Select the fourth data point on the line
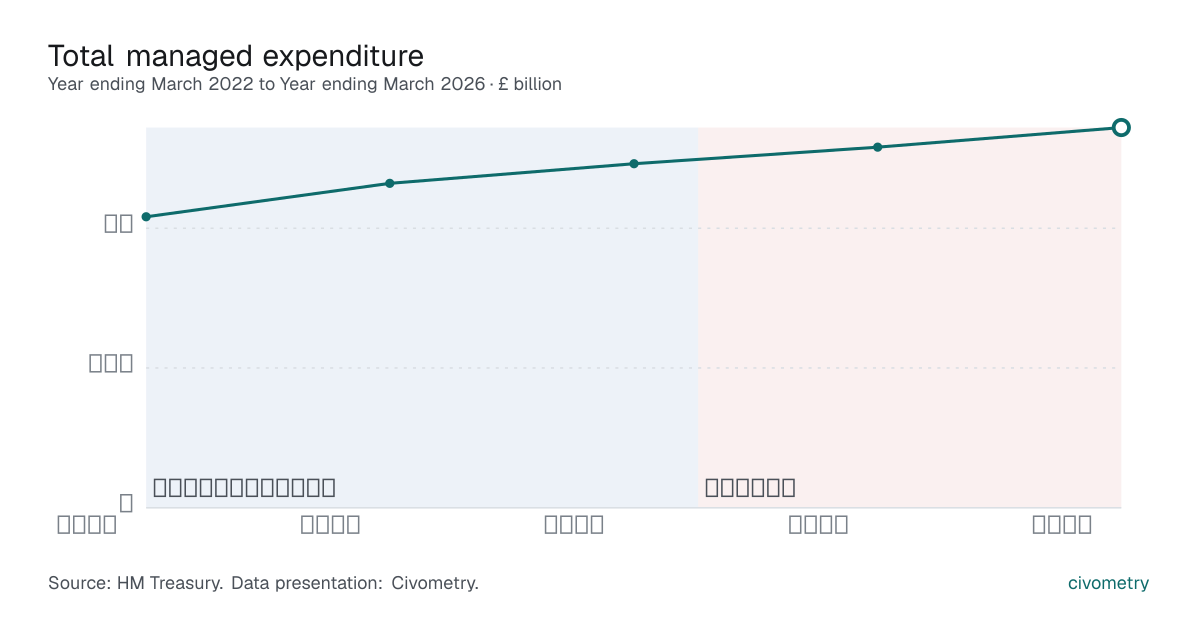Image resolution: width=1200 pixels, height=630 pixels. tap(878, 147)
